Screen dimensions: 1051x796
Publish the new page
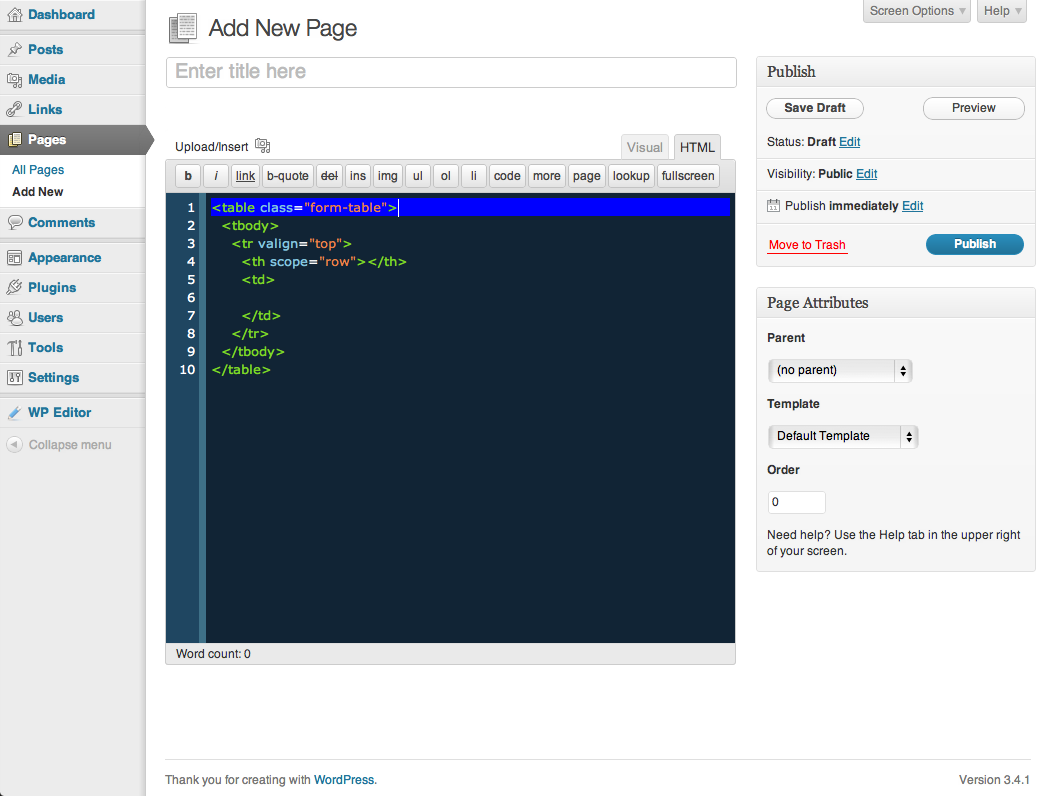click(974, 243)
